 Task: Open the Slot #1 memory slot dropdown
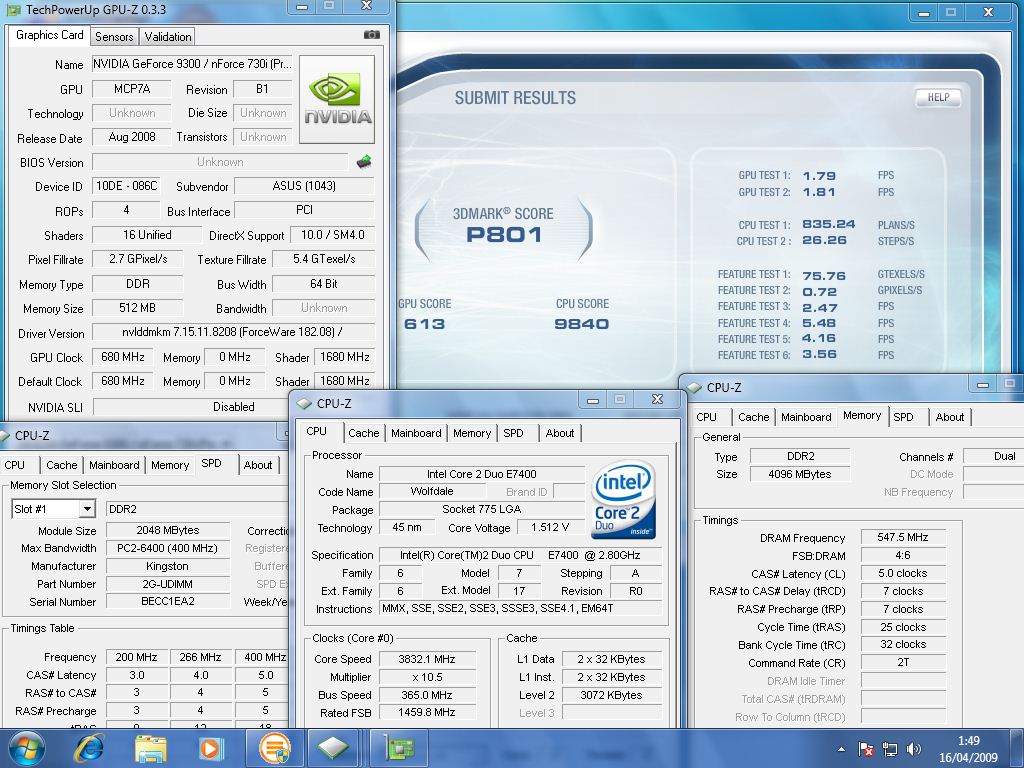87,509
